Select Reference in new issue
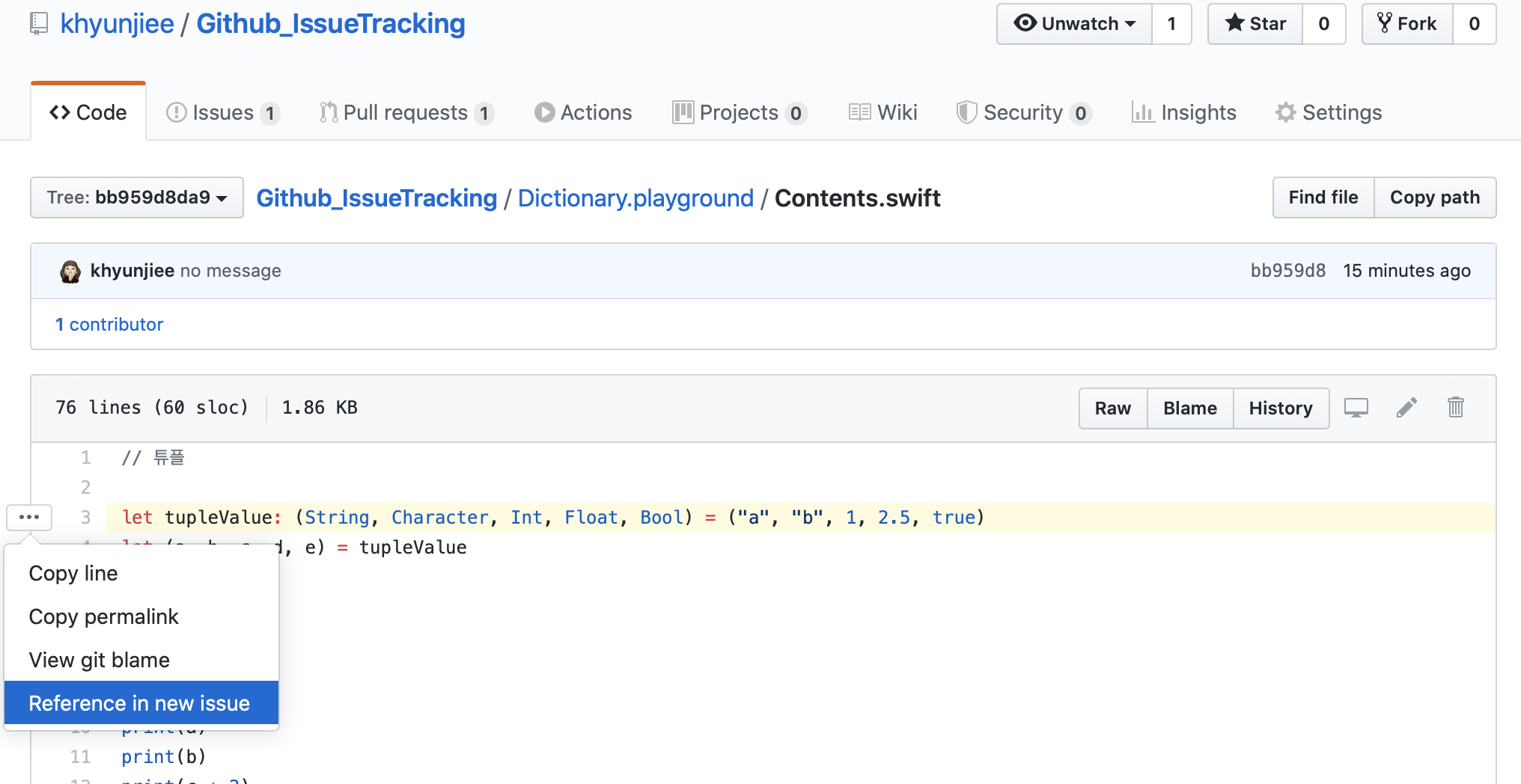The width and height of the screenshot is (1521, 784). coord(139,703)
